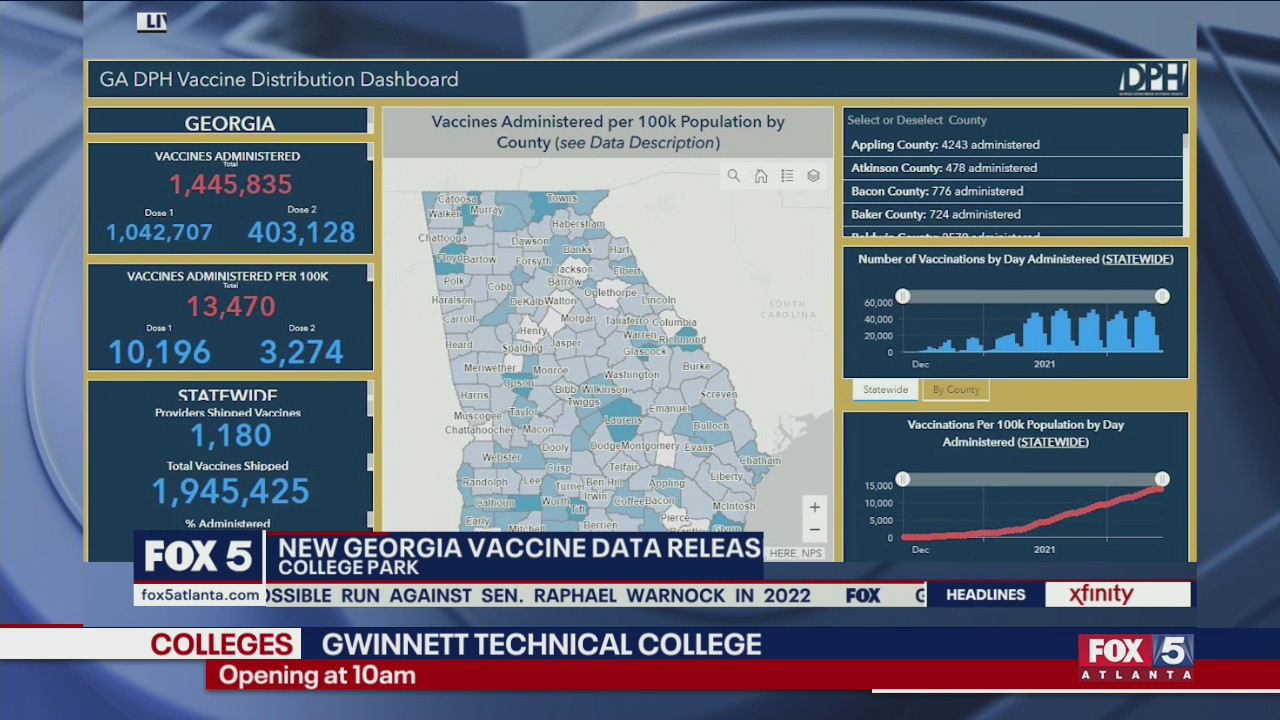Click the left handle of the vaccinations time slider

coord(903,296)
